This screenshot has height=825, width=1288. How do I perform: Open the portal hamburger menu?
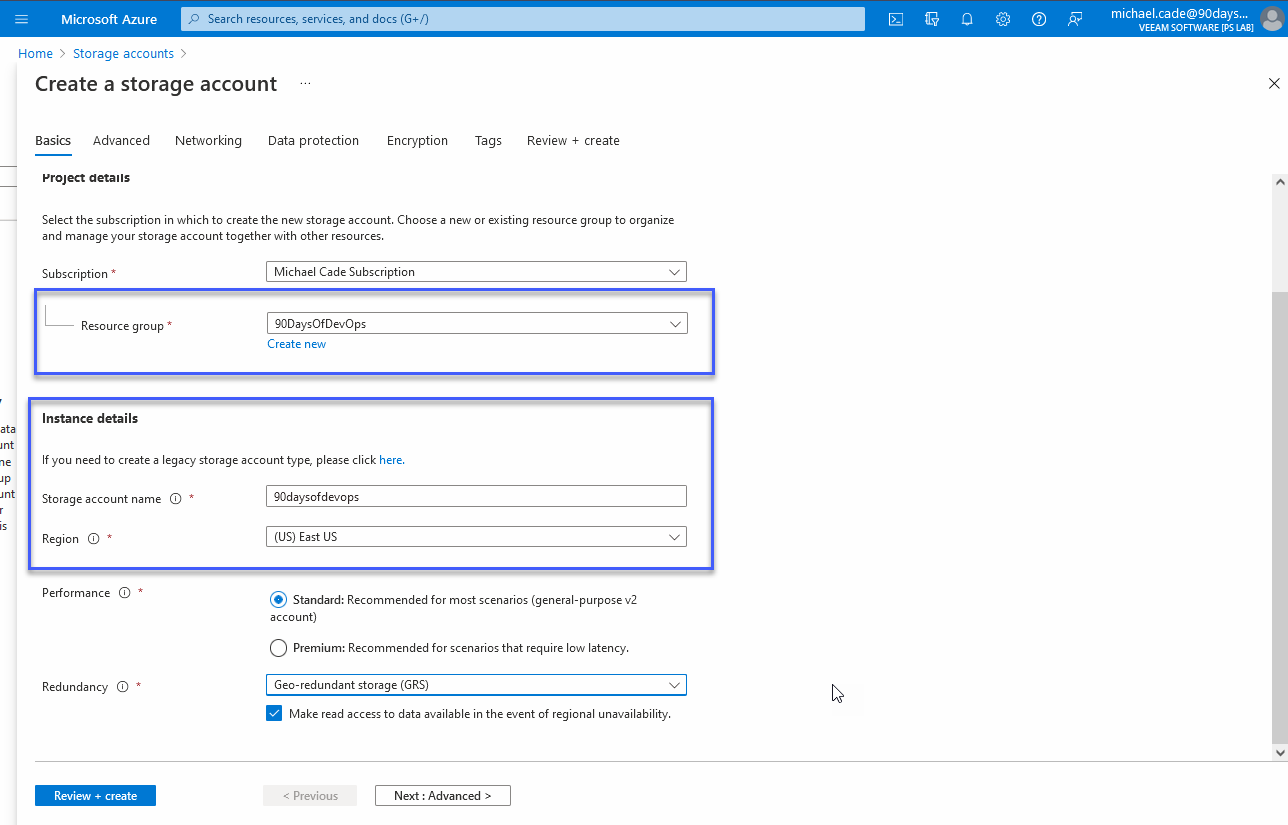(21, 18)
